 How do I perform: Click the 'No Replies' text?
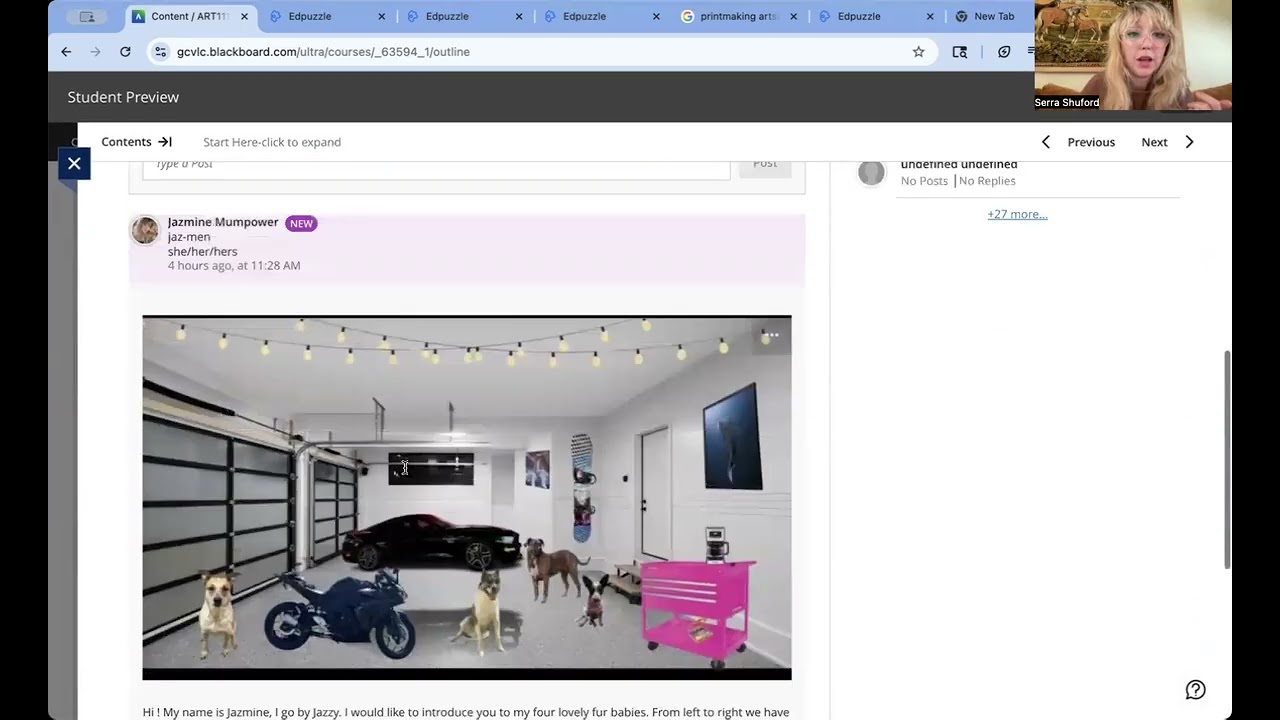tap(987, 181)
